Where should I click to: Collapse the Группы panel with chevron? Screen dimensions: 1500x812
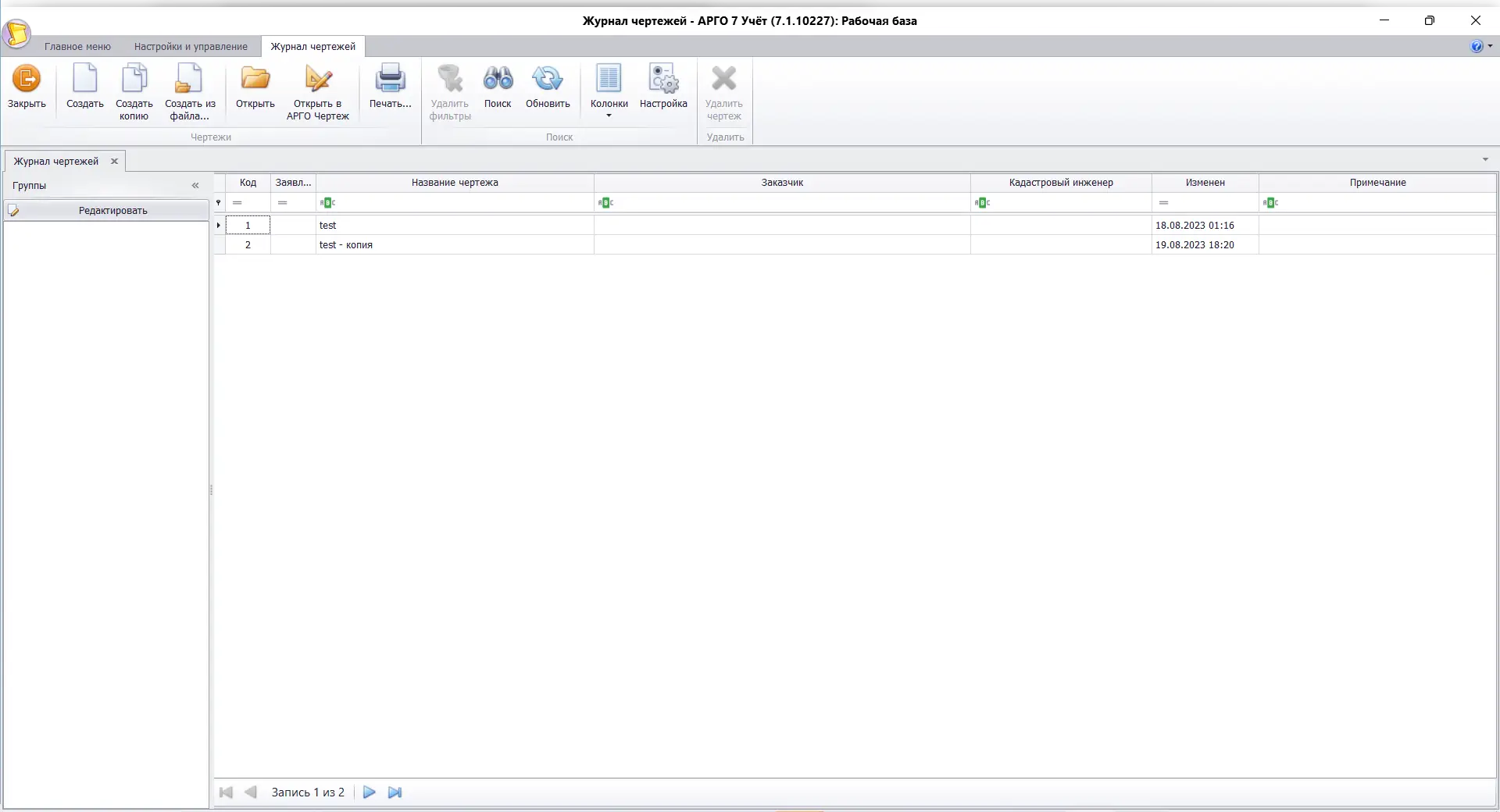pos(195,186)
